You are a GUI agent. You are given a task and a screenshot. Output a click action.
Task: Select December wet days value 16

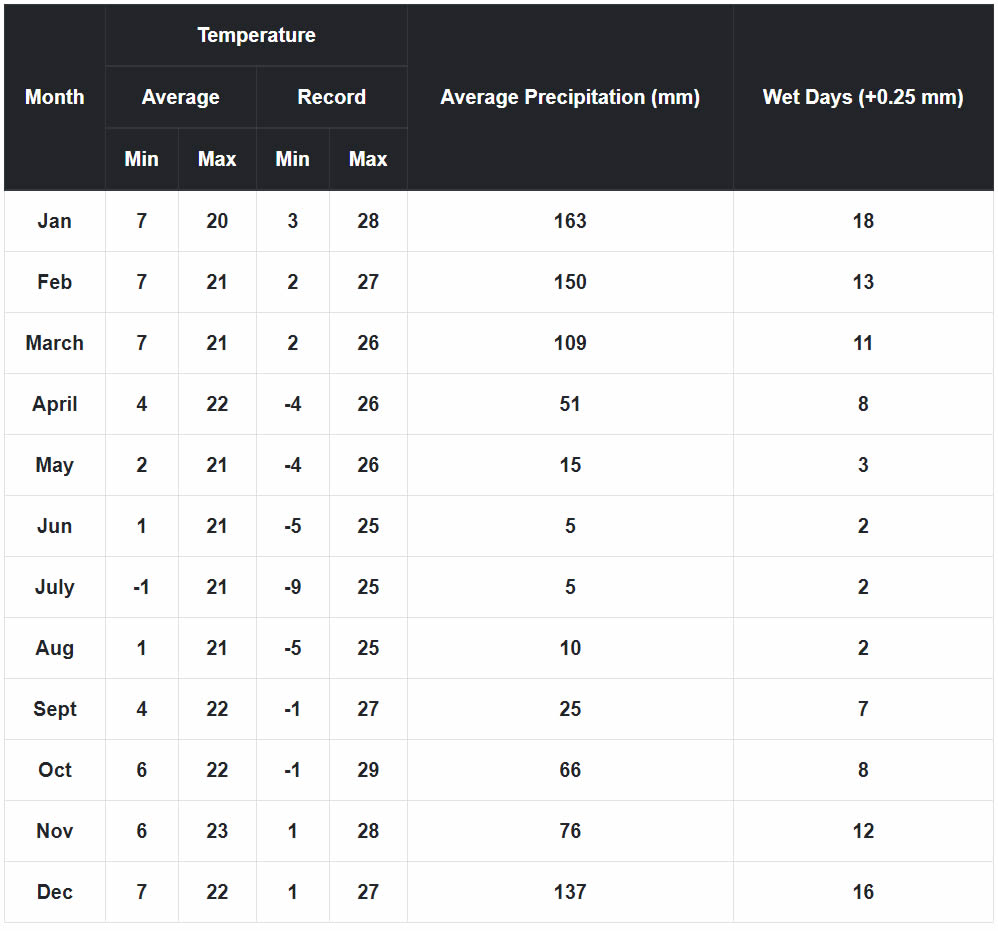click(x=863, y=892)
